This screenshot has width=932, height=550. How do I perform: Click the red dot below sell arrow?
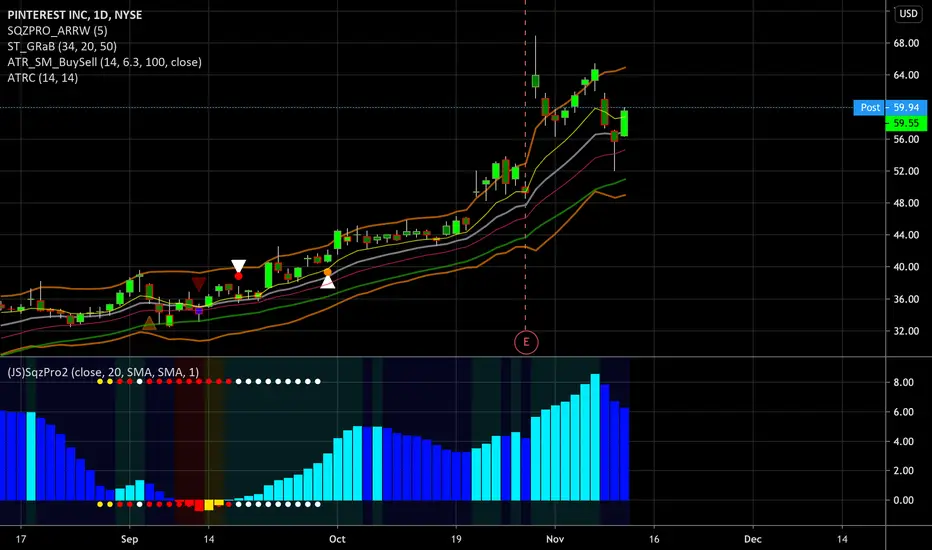238,276
